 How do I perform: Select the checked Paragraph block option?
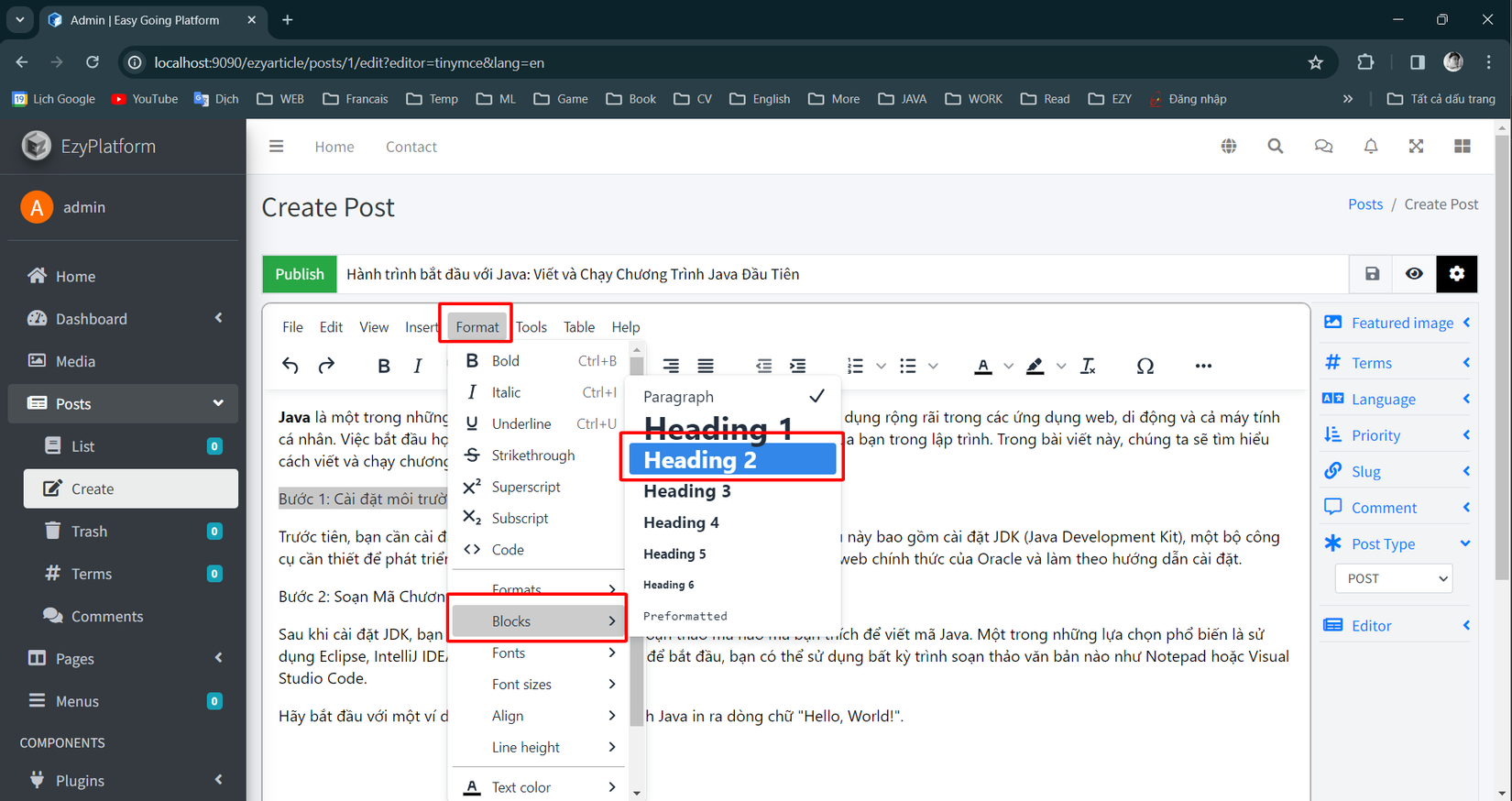pos(732,397)
